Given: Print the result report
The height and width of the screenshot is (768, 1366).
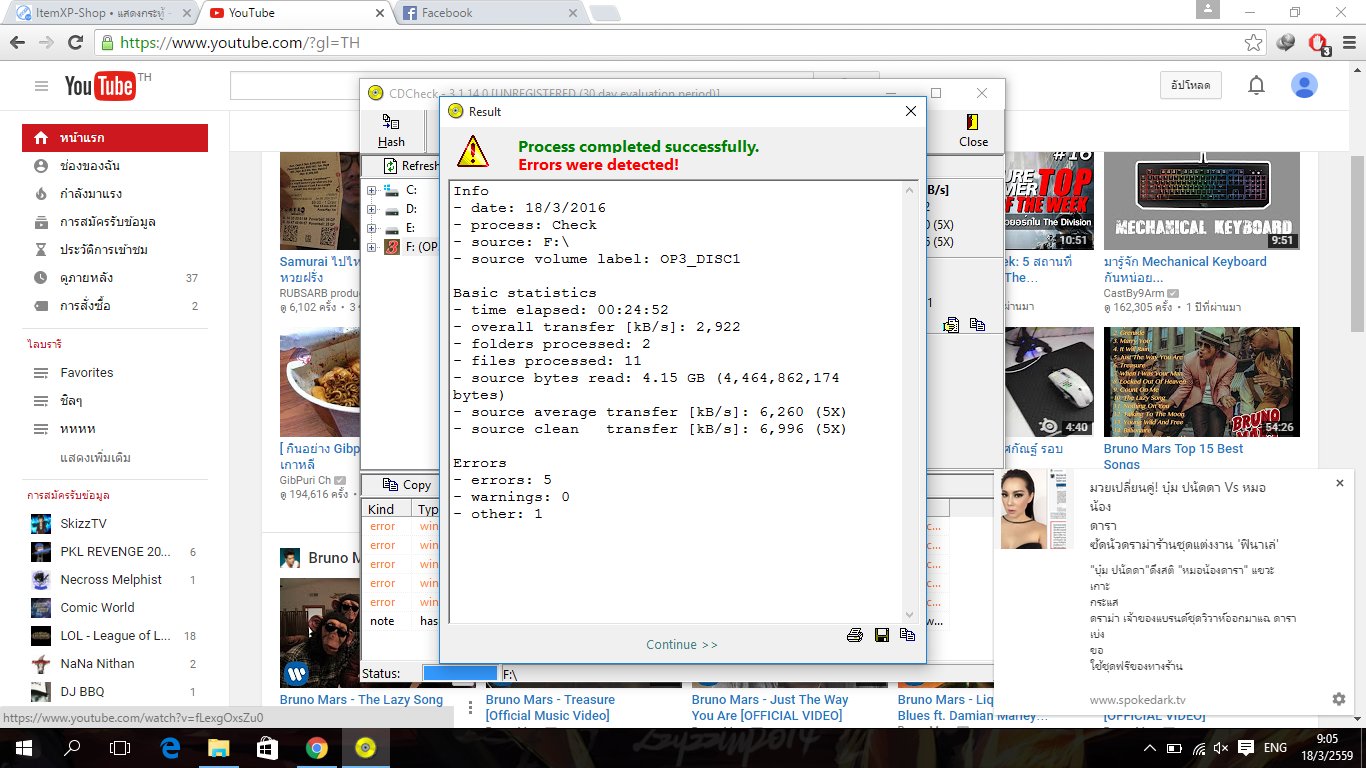Looking at the screenshot, I should point(855,635).
